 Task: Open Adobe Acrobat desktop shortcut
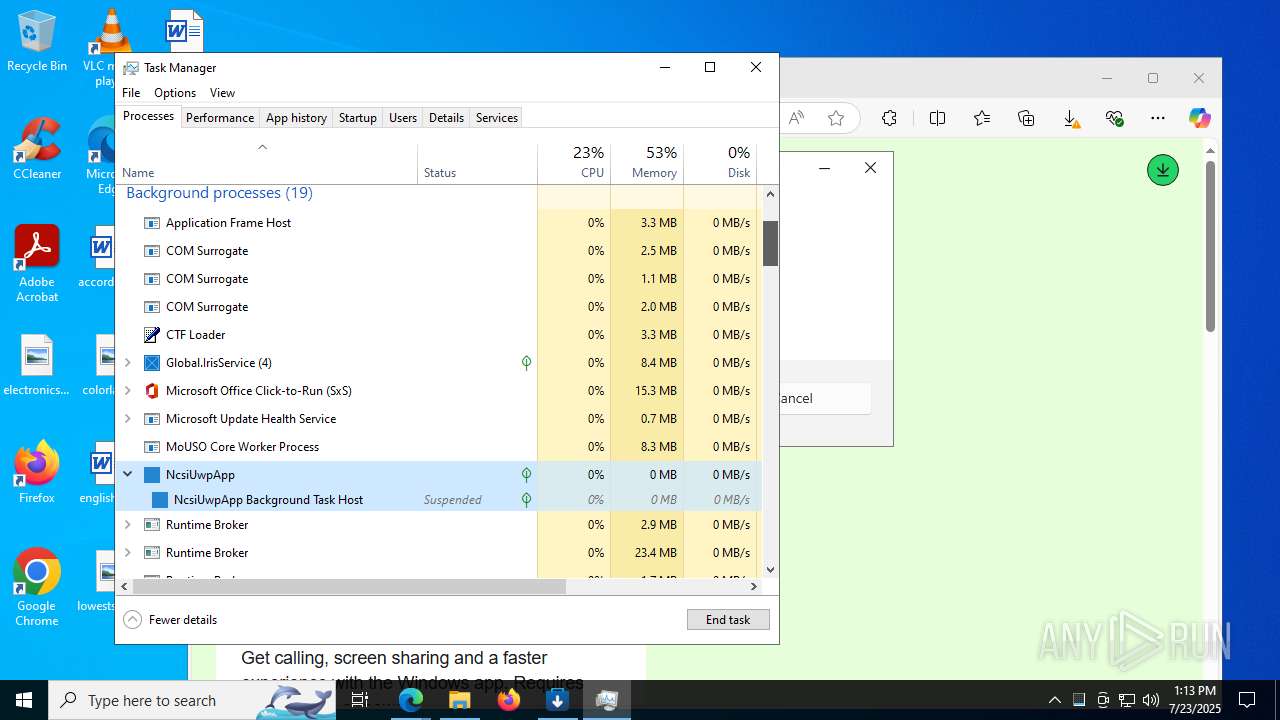point(37,263)
